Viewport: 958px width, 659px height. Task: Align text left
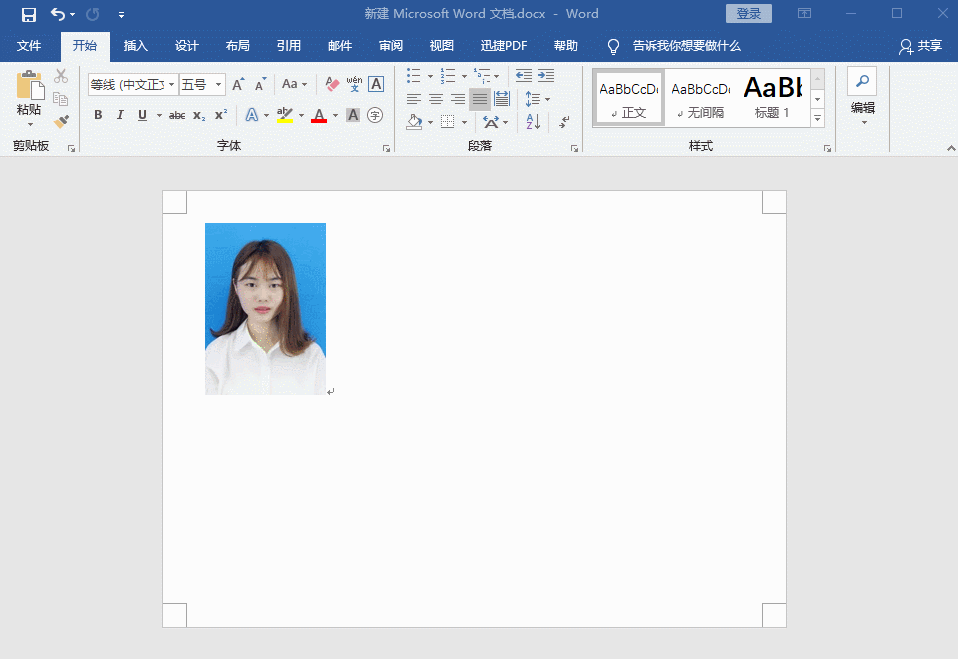pyautogui.click(x=414, y=98)
